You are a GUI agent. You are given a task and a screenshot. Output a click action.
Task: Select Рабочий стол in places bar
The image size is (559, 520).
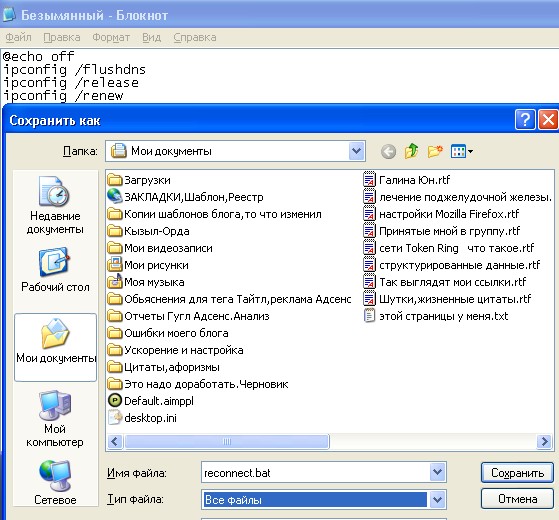[x=55, y=269]
